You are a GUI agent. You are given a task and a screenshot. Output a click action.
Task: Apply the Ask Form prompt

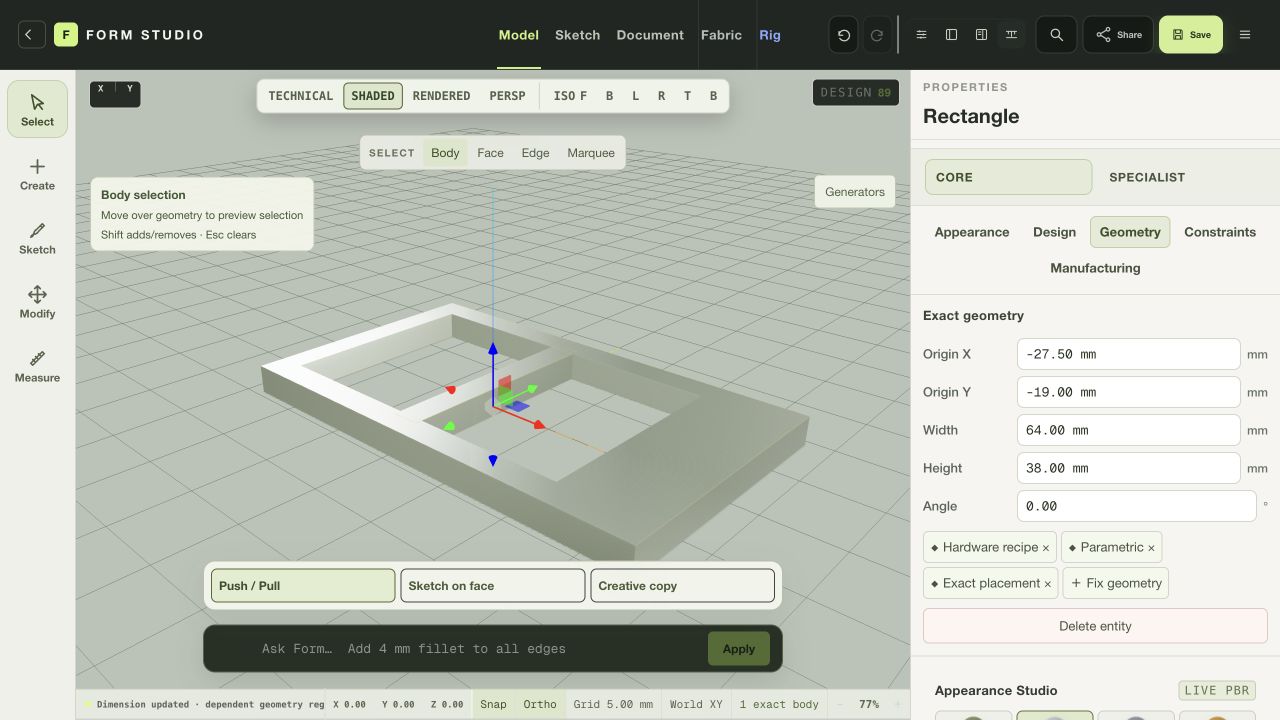pyautogui.click(x=739, y=649)
